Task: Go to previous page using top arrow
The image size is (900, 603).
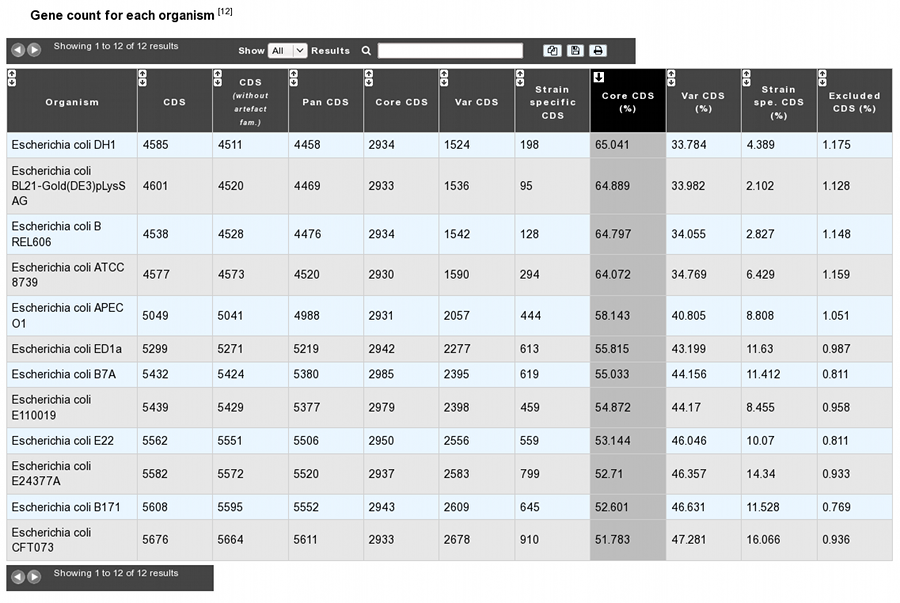Action: pos(18,50)
